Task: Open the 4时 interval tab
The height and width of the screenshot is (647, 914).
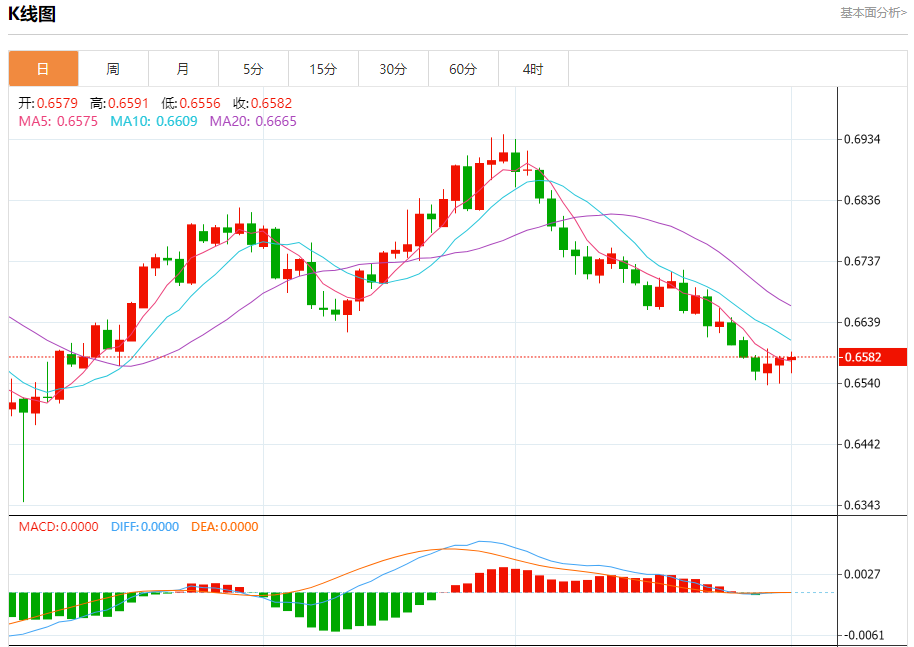Action: coord(533,69)
